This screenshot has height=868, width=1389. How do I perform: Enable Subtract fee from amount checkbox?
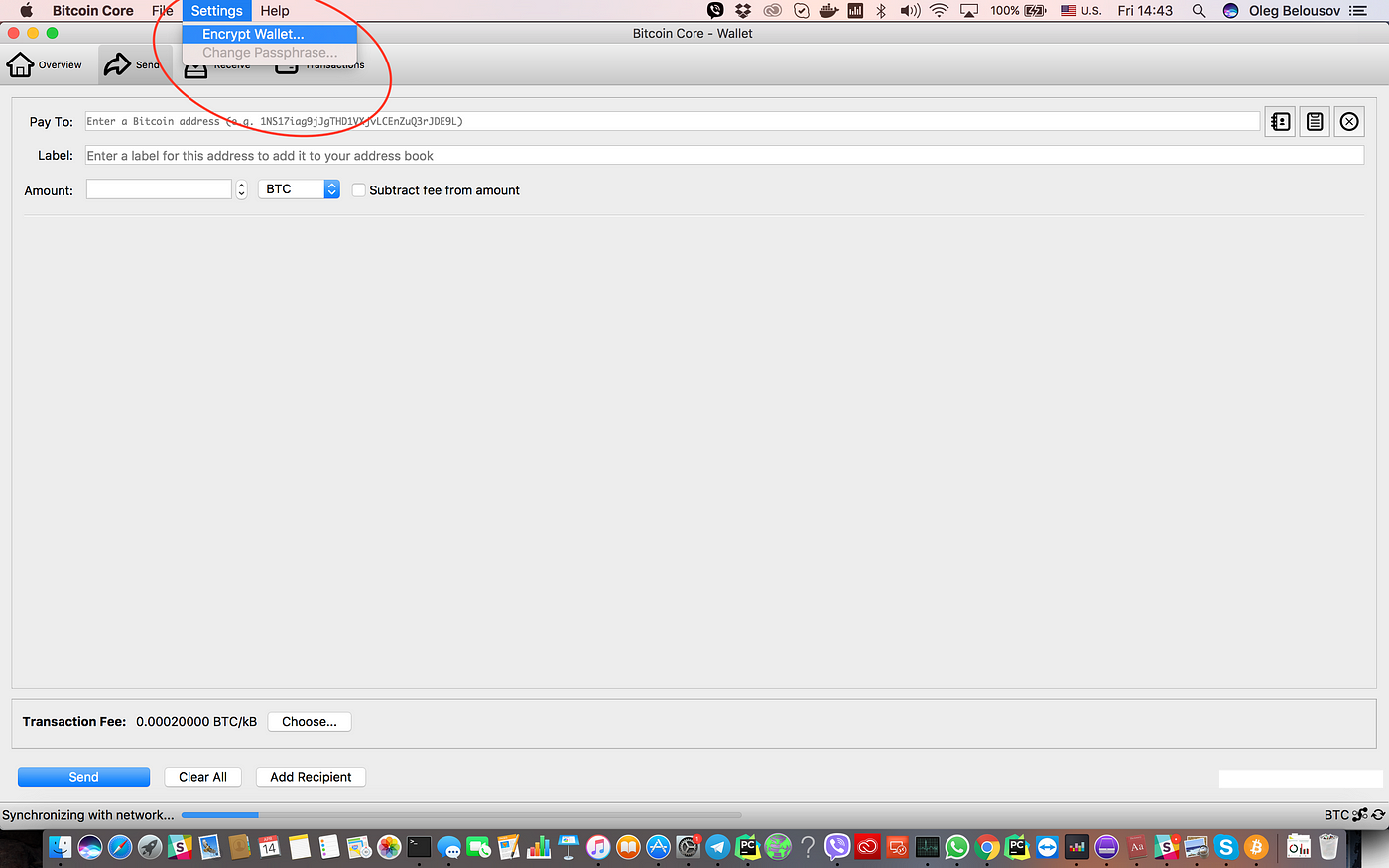point(359,190)
